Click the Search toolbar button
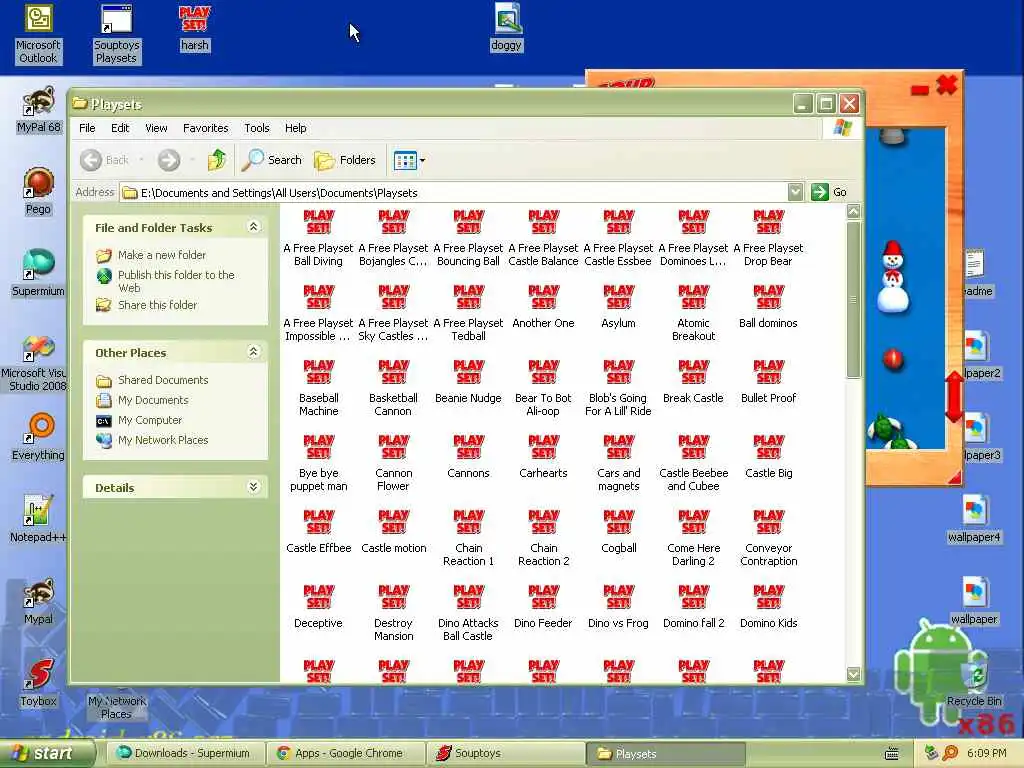Image resolution: width=1024 pixels, height=768 pixels. click(x=272, y=160)
